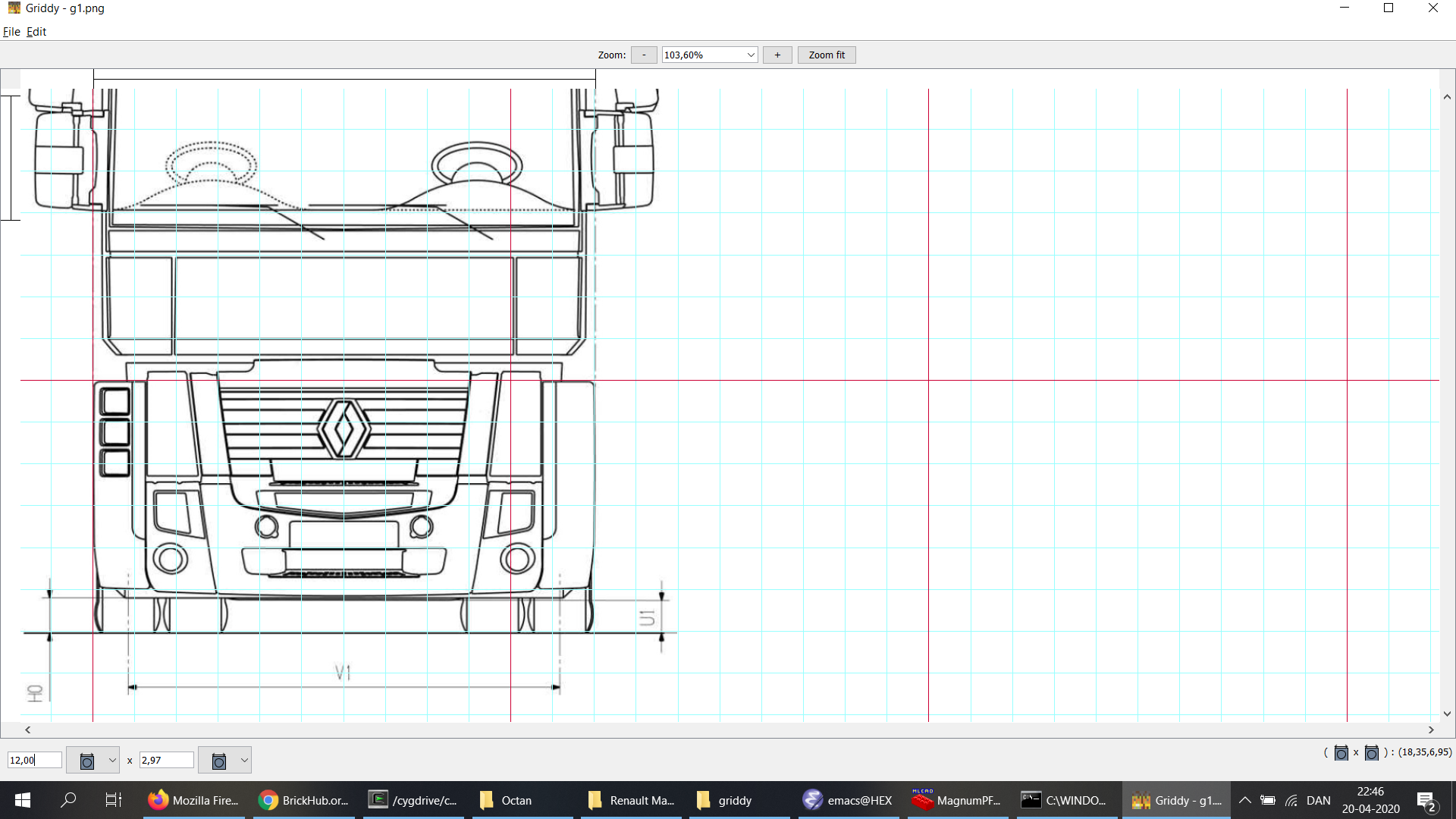The height and width of the screenshot is (819, 1456).
Task: Open the Edit menu
Action: pos(36,32)
